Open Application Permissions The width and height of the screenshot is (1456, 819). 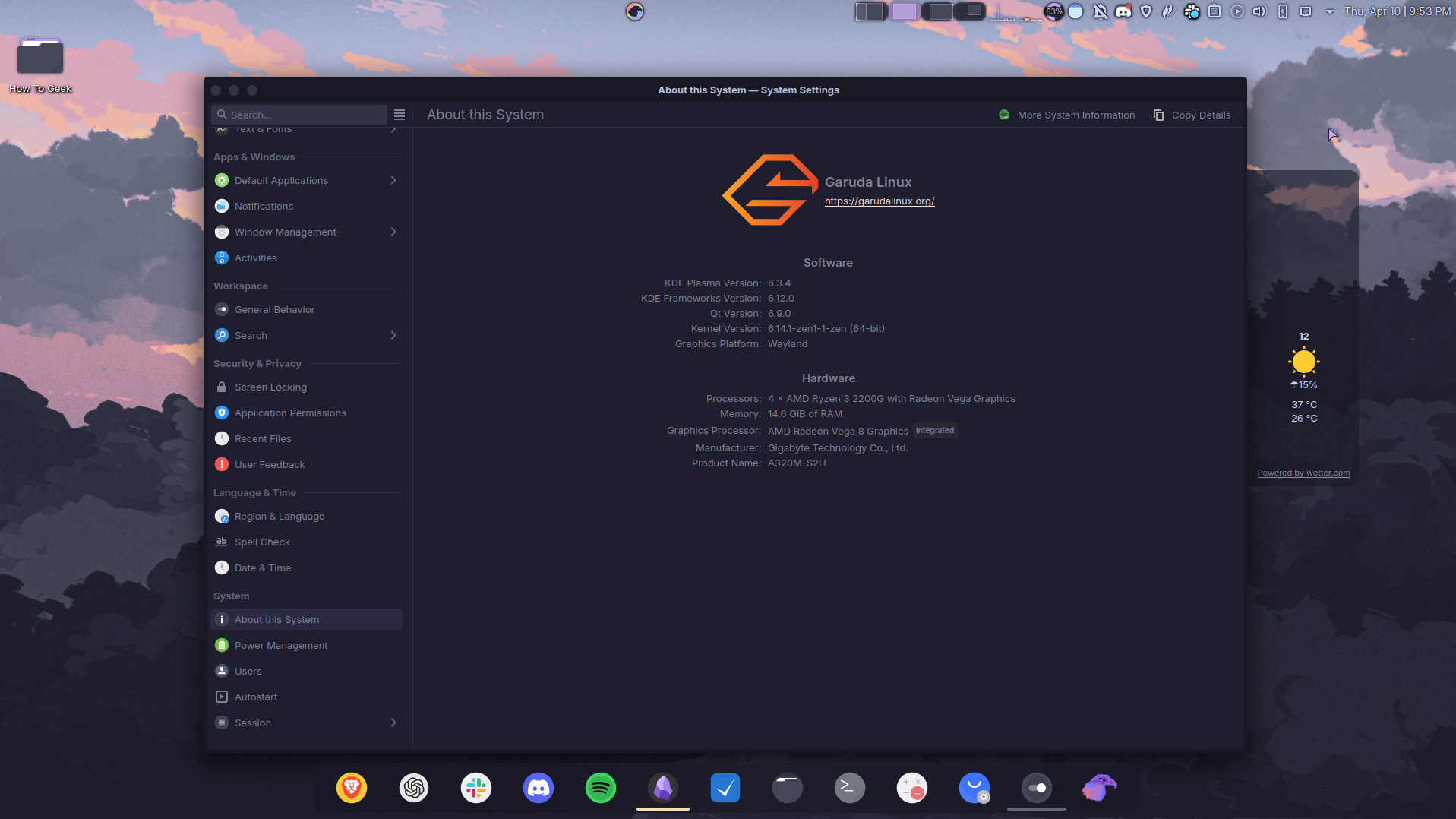pyautogui.click(x=306, y=413)
